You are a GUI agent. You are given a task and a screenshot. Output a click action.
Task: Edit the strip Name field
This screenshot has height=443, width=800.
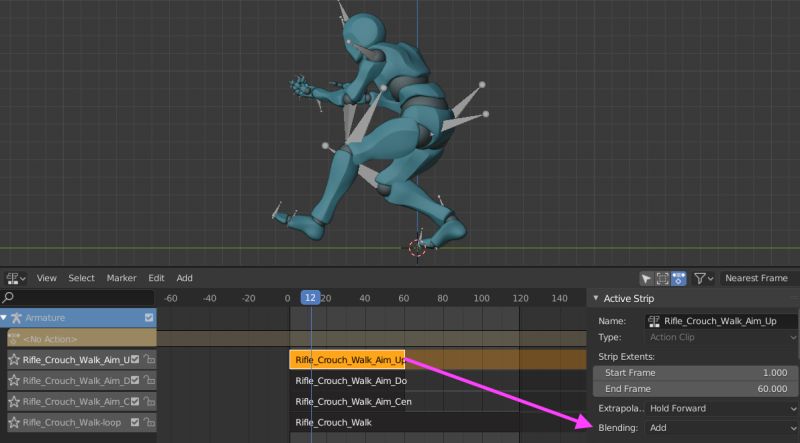[721, 321]
